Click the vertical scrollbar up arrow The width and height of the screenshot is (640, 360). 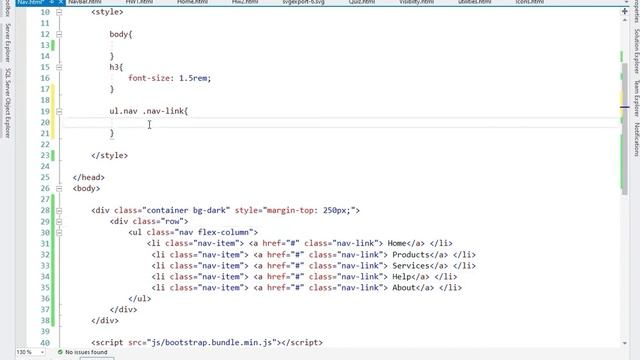point(624,20)
